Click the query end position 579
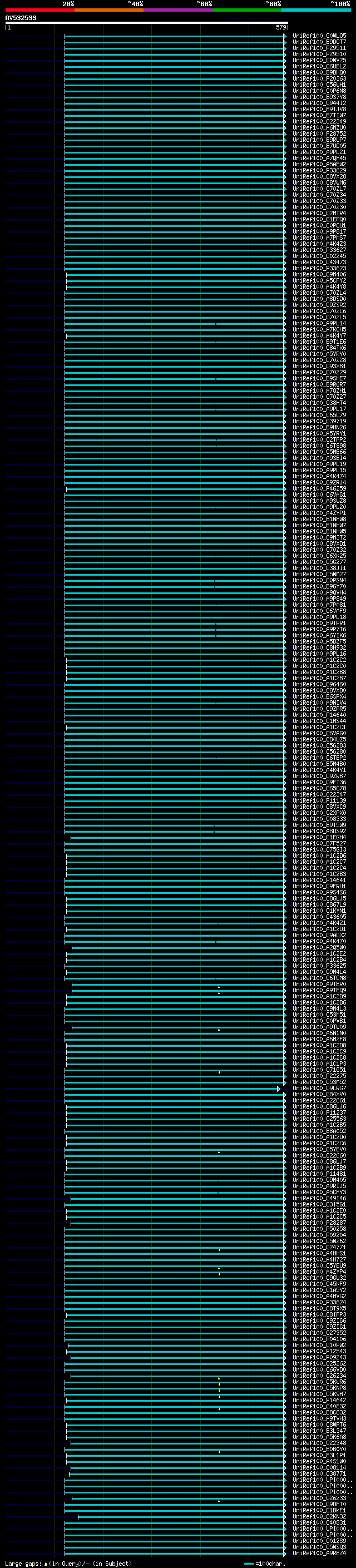The height and width of the screenshot is (1568, 356). click(280, 27)
